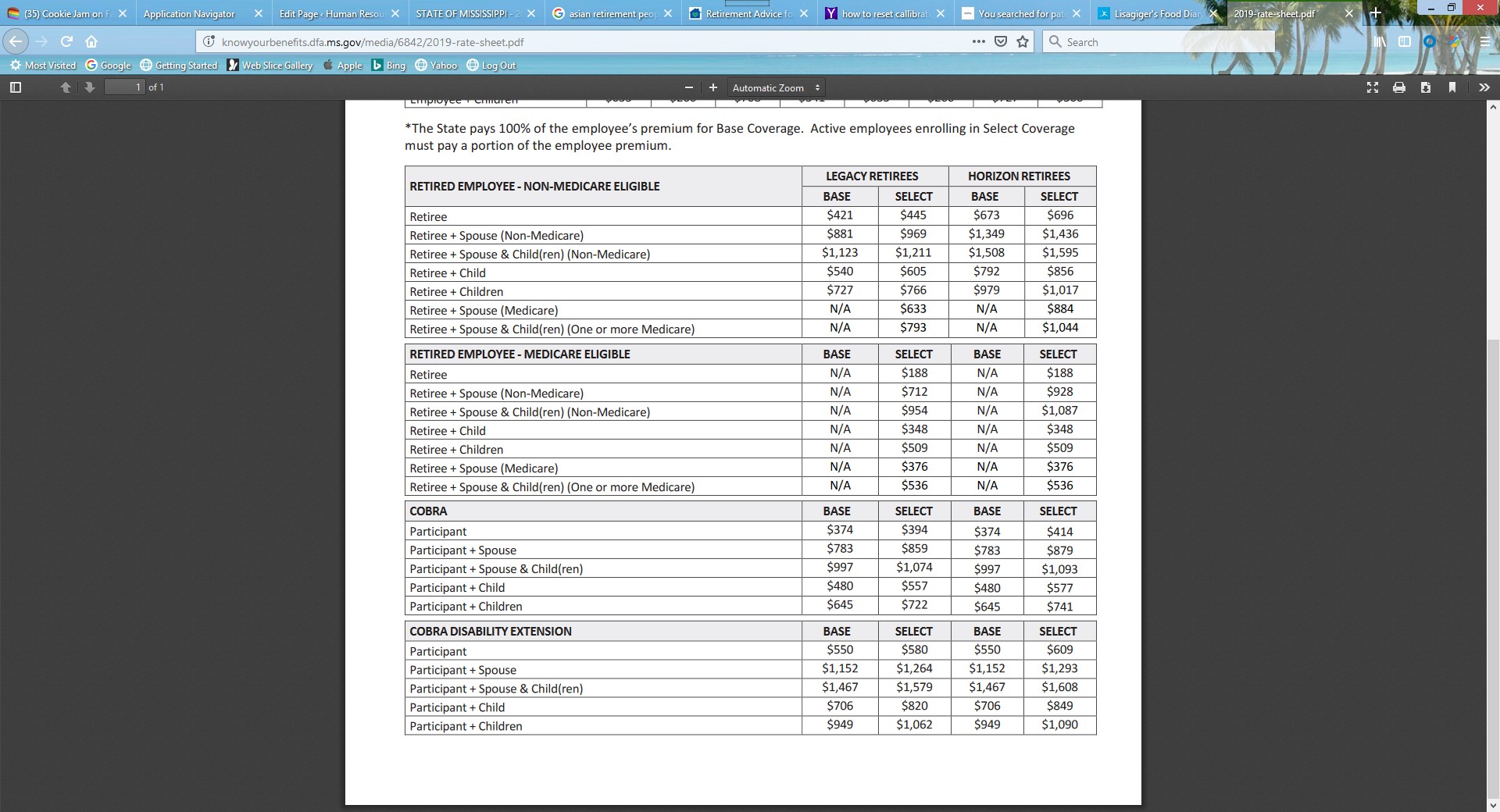Click the vertical scrollbar thumb

click(1493, 568)
